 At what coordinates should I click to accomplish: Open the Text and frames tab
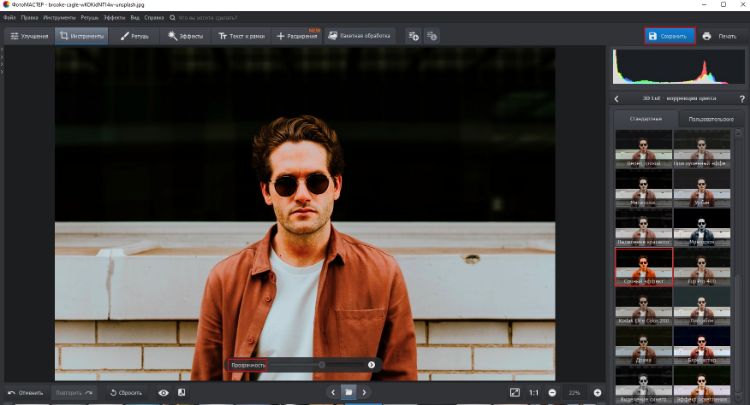click(241, 36)
